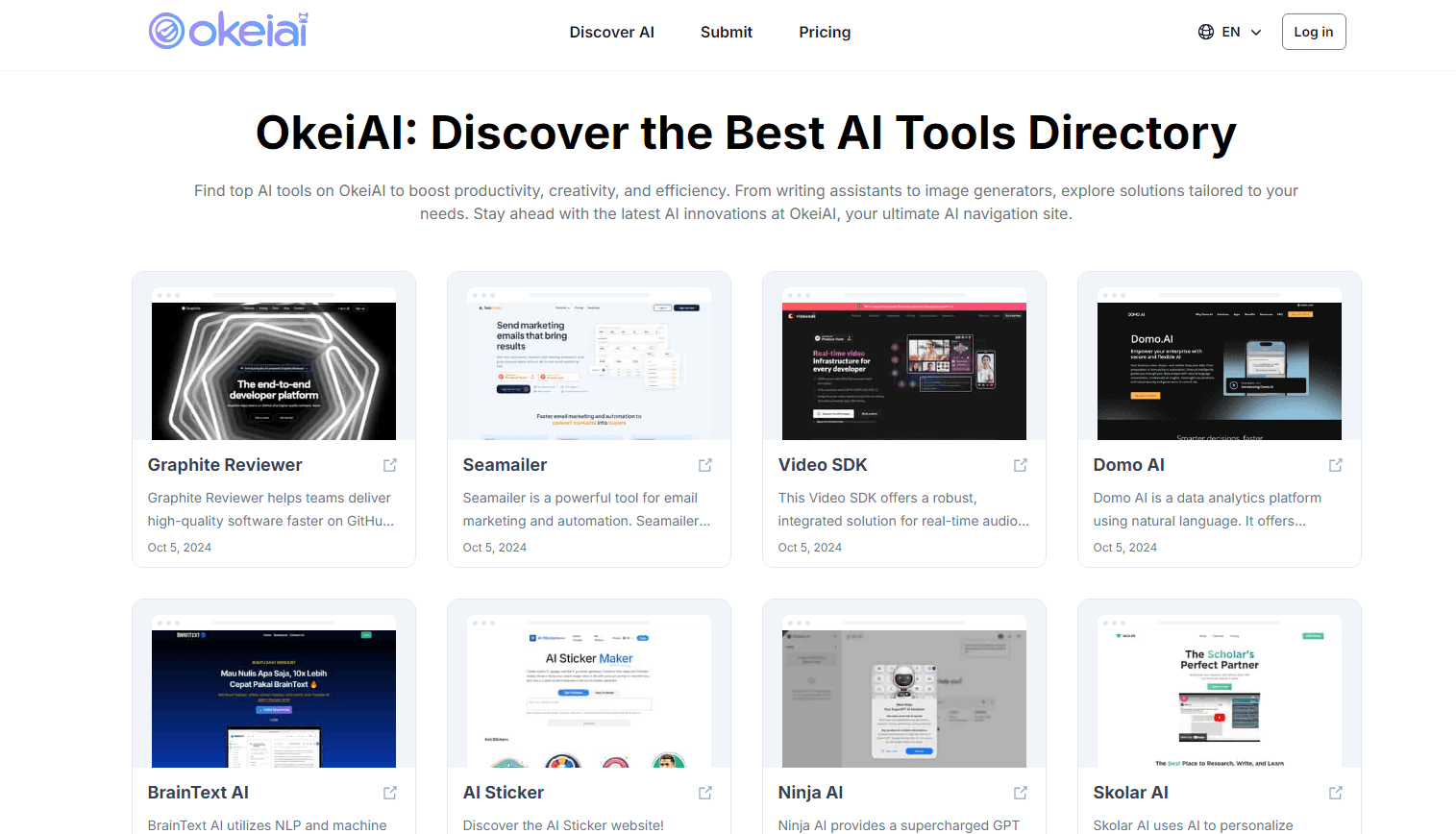Open the BrainText AI title link
Image resolution: width=1456 pixels, height=834 pixels.
click(198, 793)
